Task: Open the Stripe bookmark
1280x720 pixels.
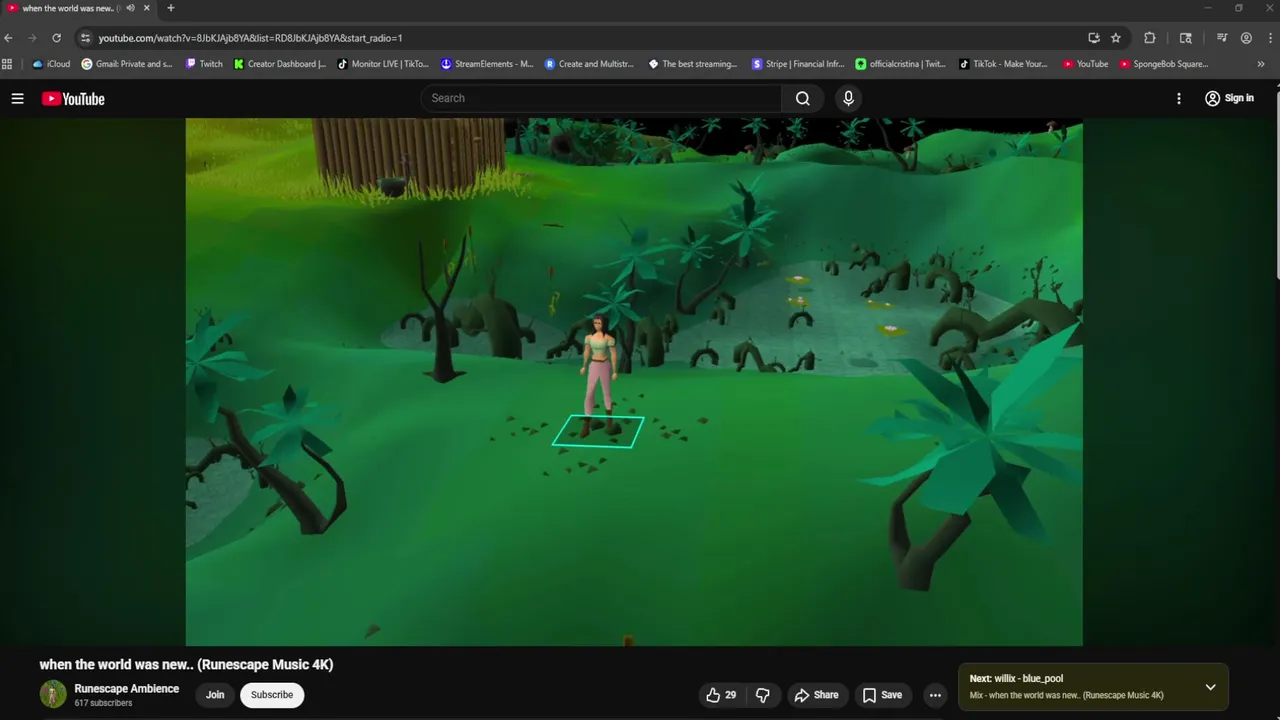Action: [798, 64]
